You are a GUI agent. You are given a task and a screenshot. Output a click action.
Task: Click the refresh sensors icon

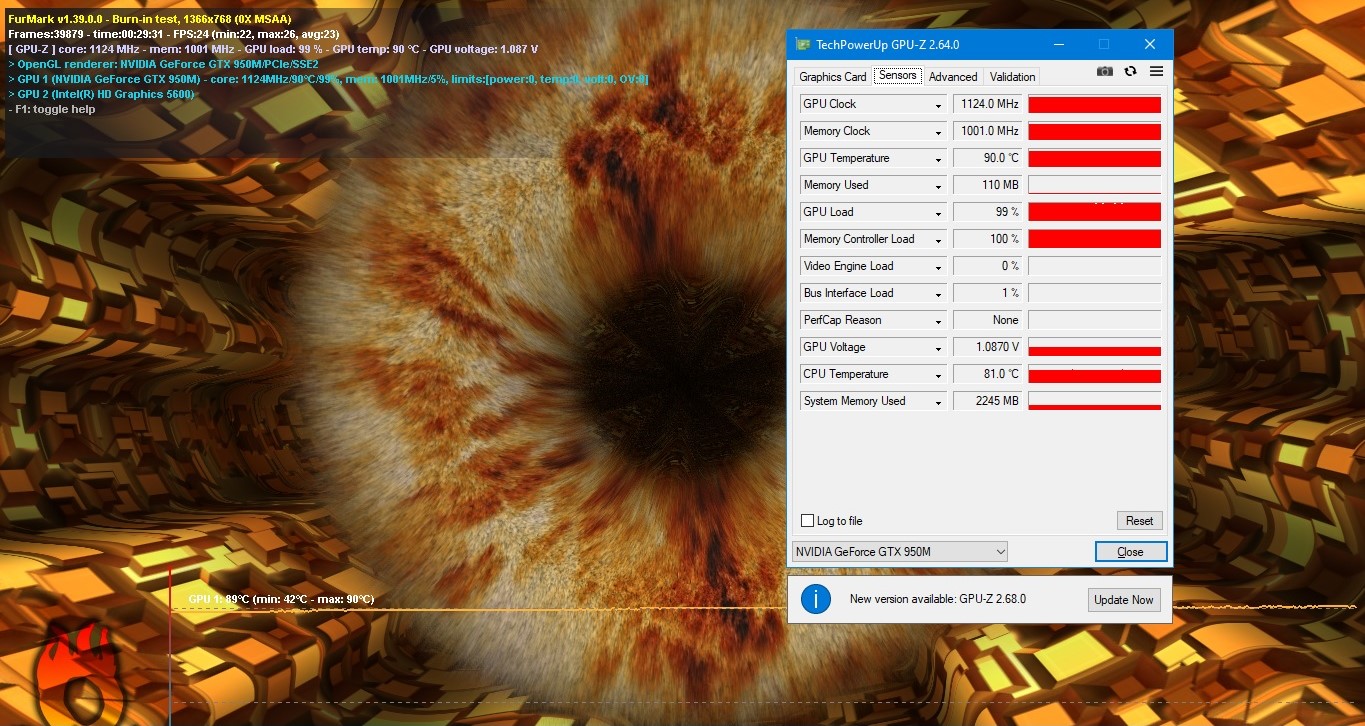(x=1130, y=72)
